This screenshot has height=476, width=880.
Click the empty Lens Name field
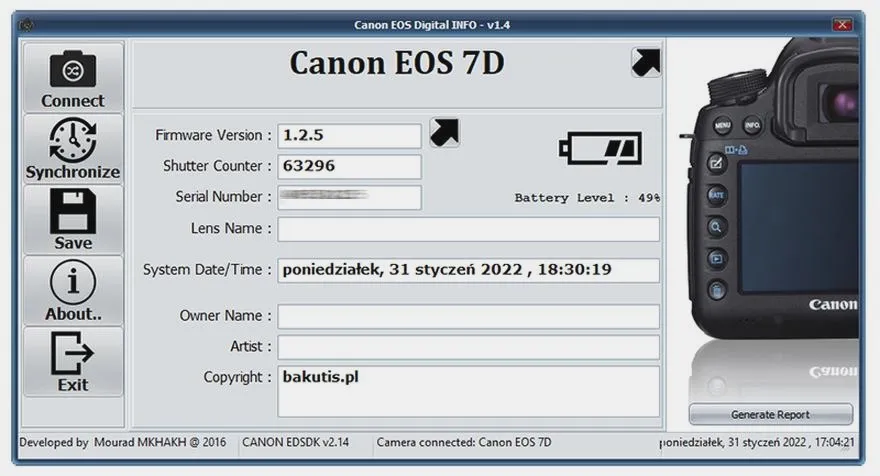(468, 230)
